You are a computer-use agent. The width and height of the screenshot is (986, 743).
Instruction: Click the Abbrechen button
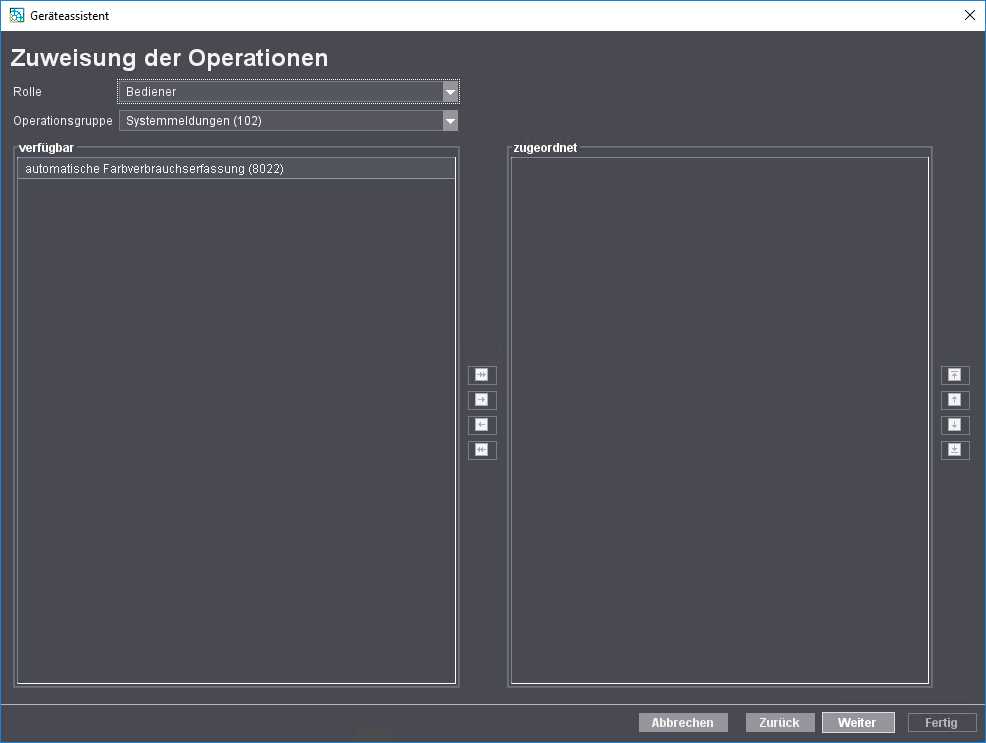coord(683,722)
